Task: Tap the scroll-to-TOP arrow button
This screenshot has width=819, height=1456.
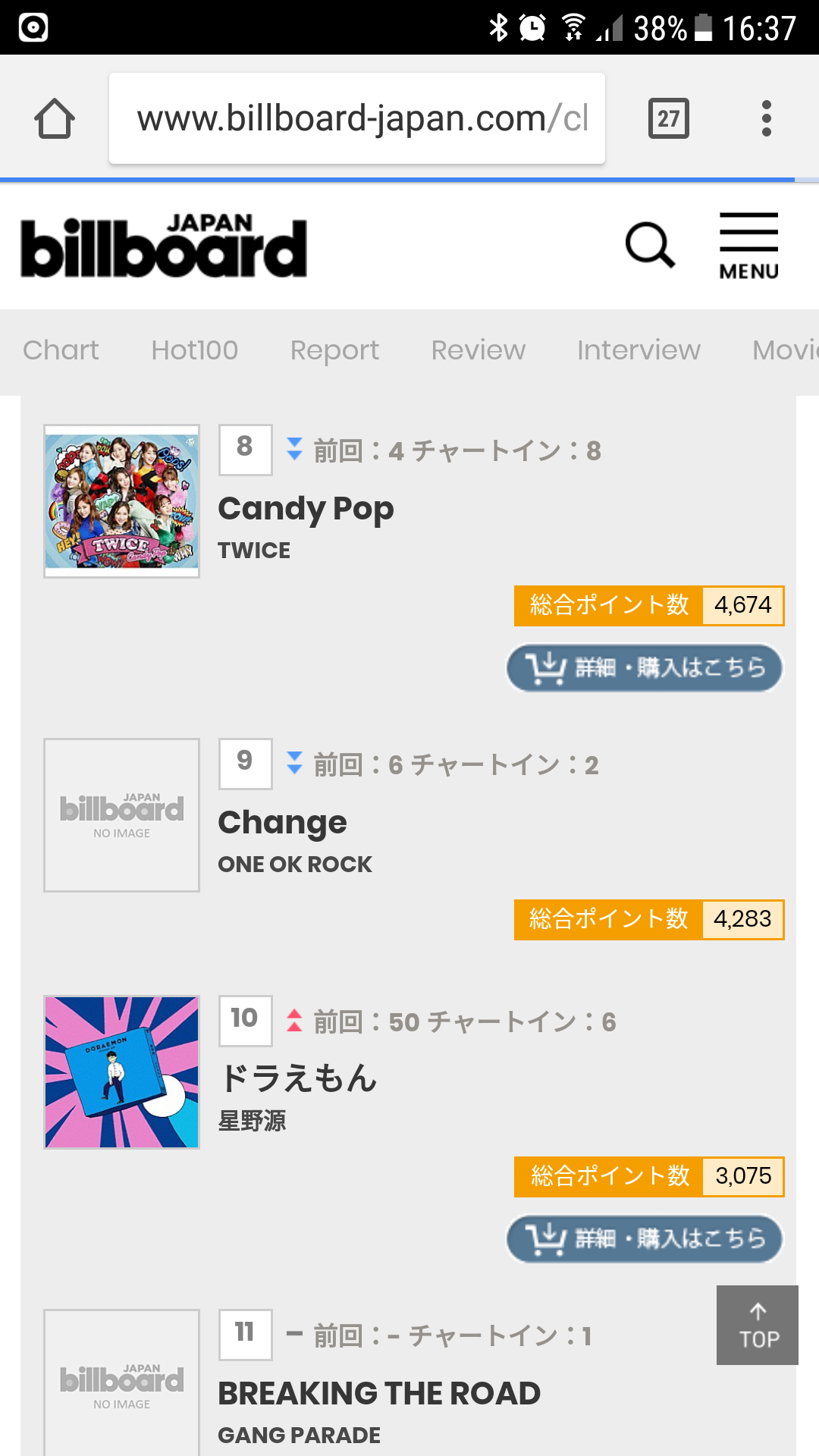Action: [x=757, y=1325]
